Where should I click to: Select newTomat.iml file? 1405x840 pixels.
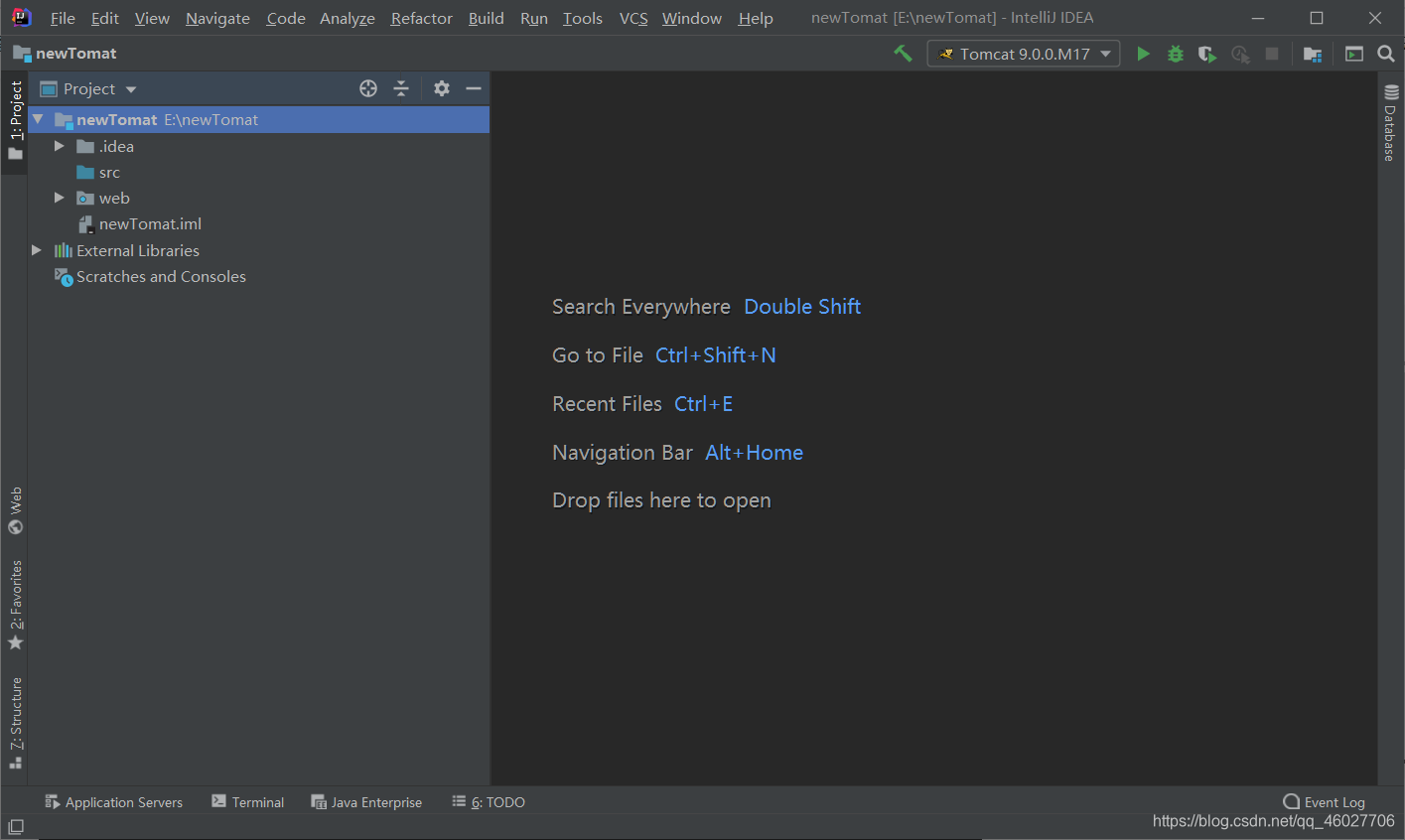(140, 223)
